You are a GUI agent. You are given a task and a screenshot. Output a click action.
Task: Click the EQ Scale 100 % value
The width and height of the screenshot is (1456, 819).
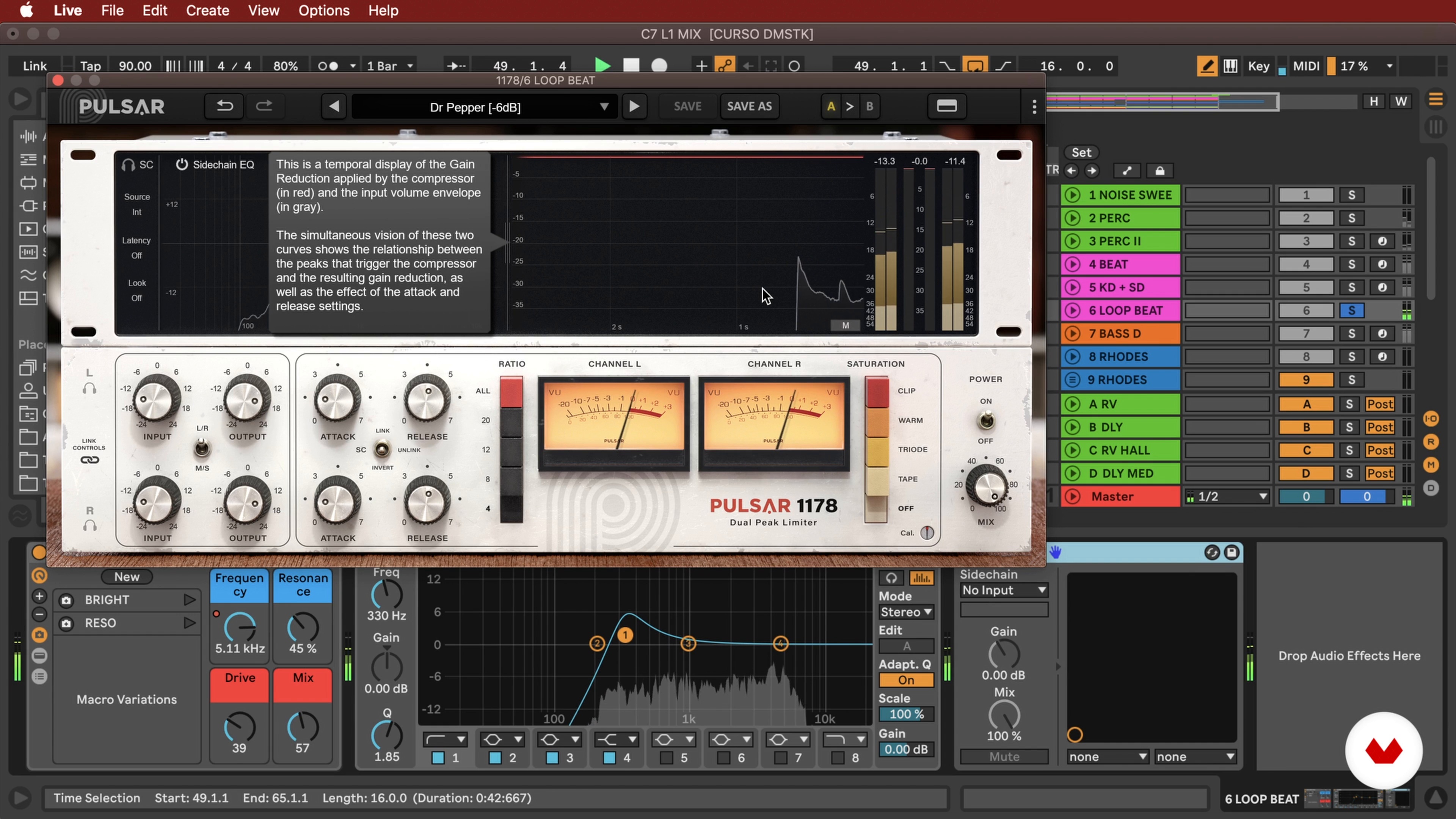[x=906, y=714]
